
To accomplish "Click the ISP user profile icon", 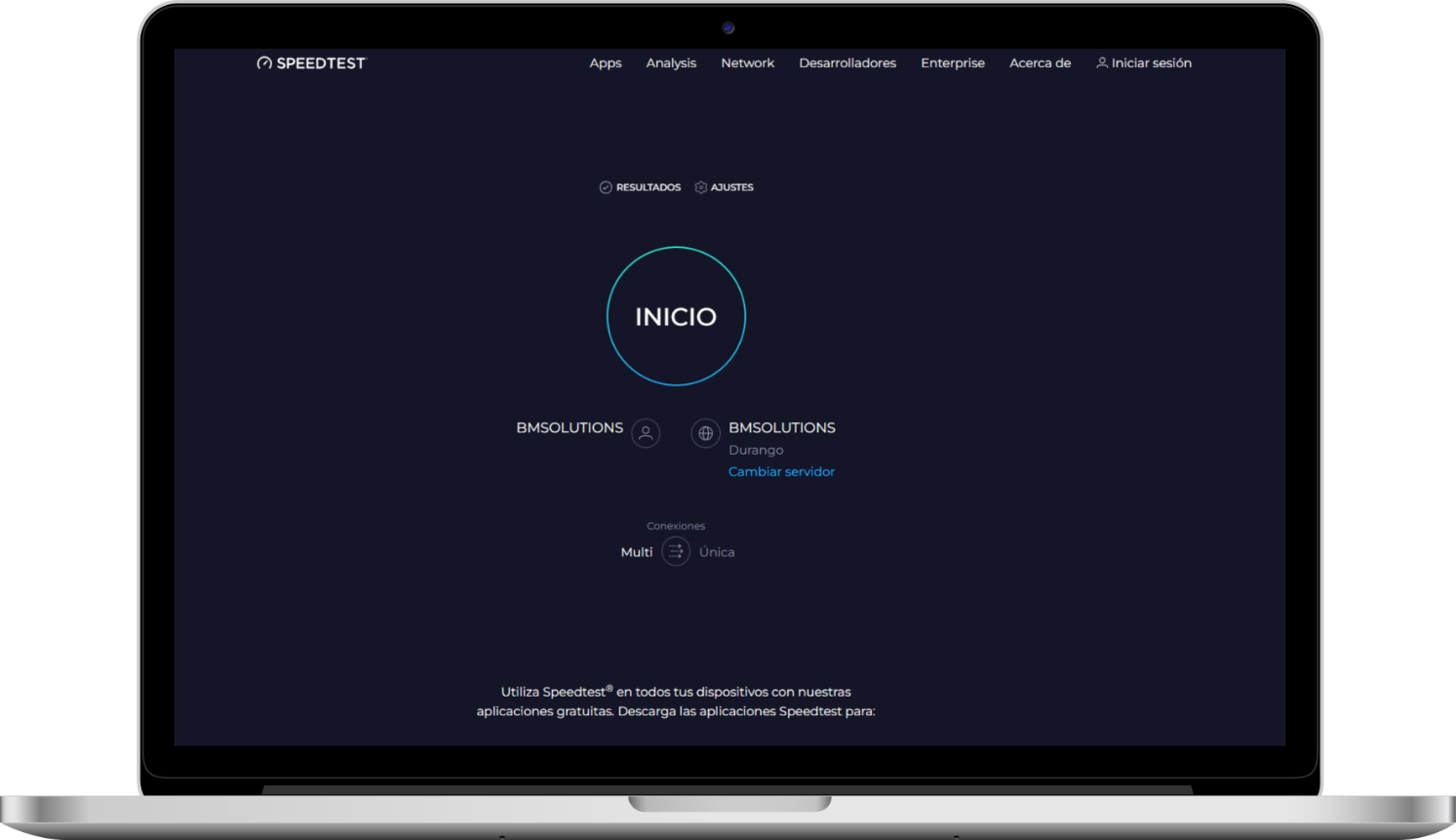I will [646, 433].
